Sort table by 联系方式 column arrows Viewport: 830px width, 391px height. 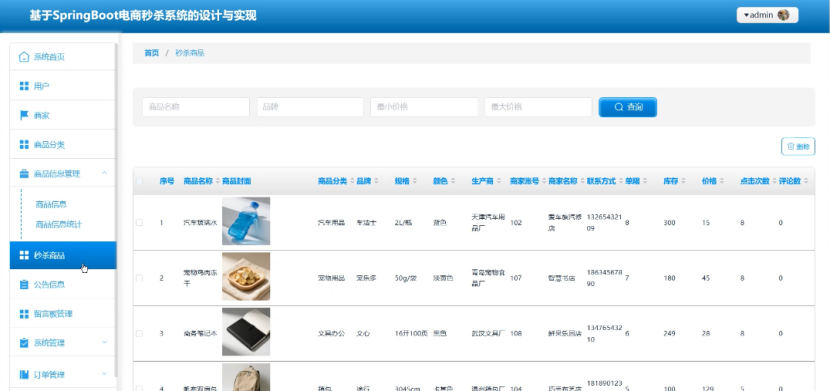(x=621, y=181)
